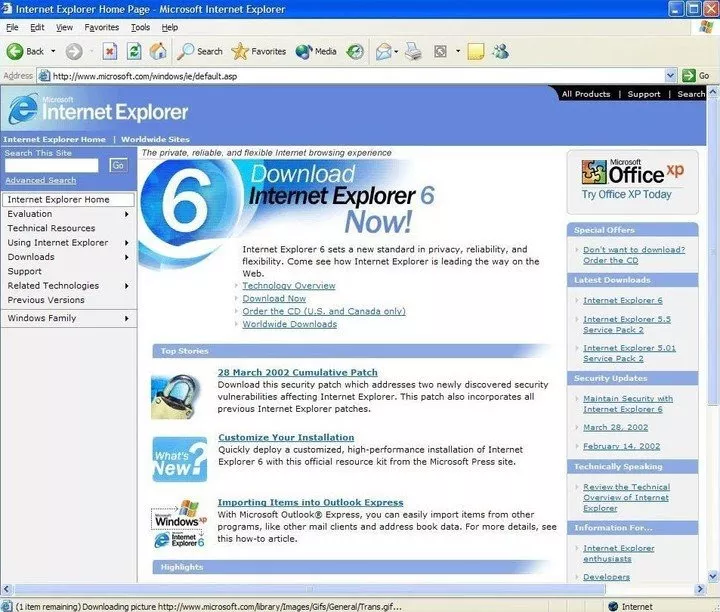Expand the Related Technologies submenu arrow
720x612 pixels.
click(127, 286)
